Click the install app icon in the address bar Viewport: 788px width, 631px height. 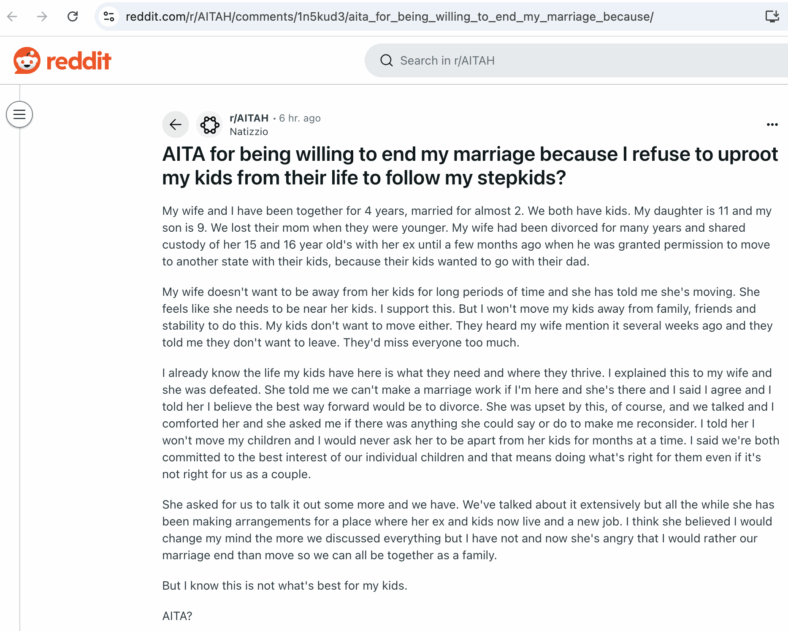(x=771, y=17)
